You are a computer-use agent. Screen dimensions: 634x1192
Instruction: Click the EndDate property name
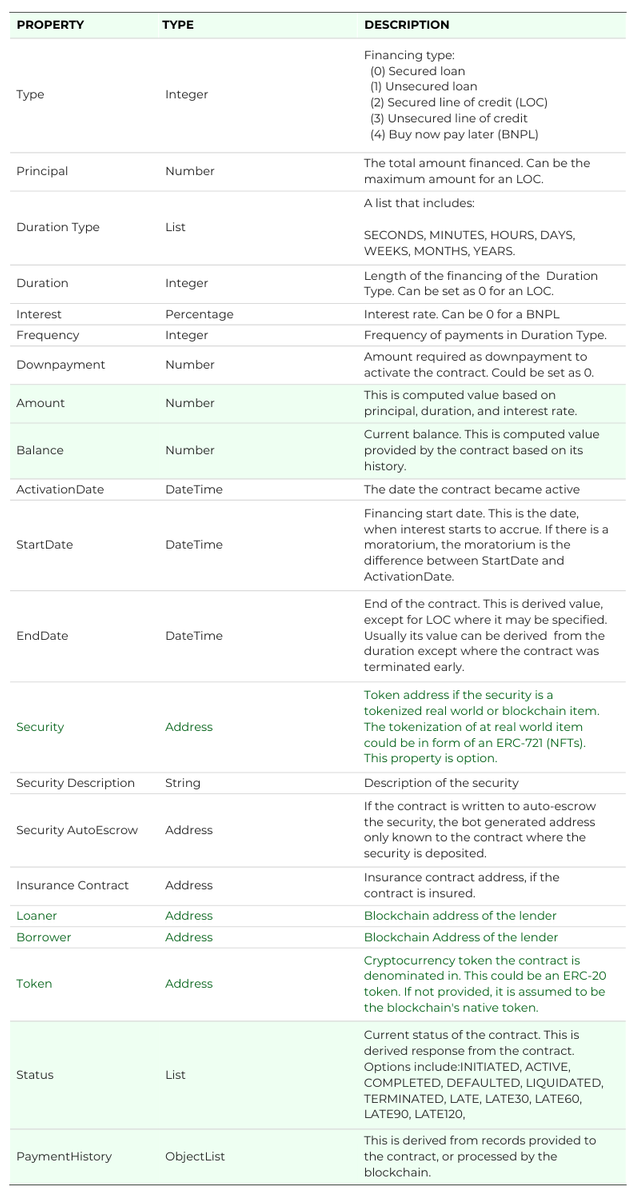tap(42, 636)
